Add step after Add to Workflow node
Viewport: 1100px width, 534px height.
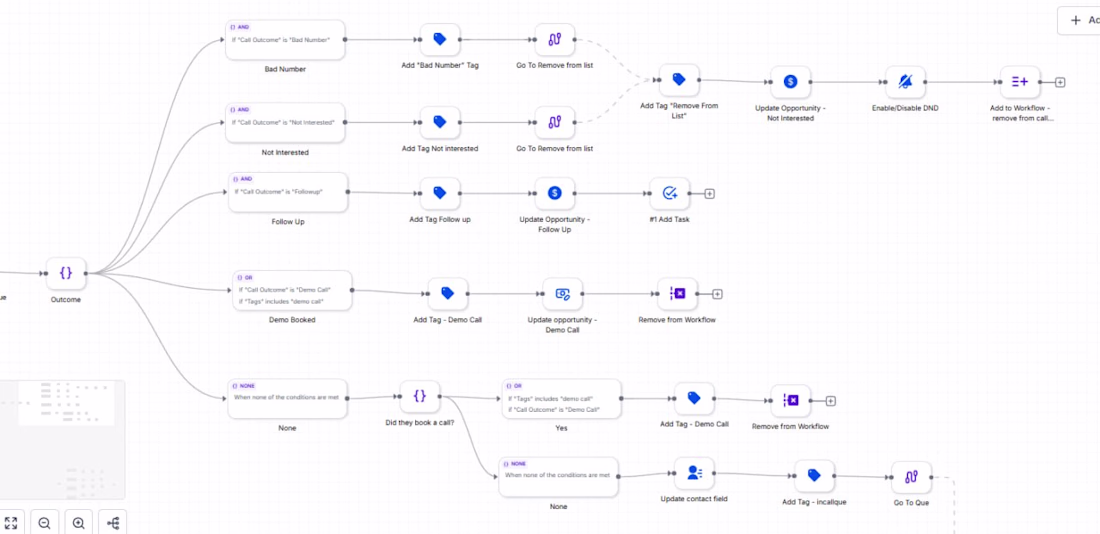1060,82
